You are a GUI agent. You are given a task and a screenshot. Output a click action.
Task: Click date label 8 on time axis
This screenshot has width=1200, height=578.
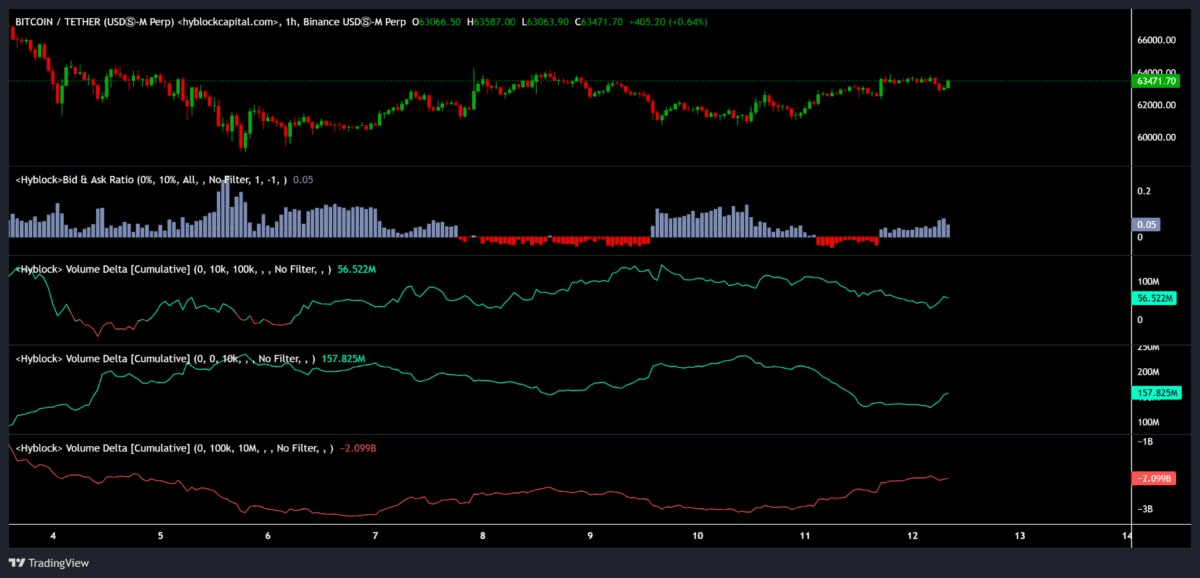pyautogui.click(x=483, y=536)
